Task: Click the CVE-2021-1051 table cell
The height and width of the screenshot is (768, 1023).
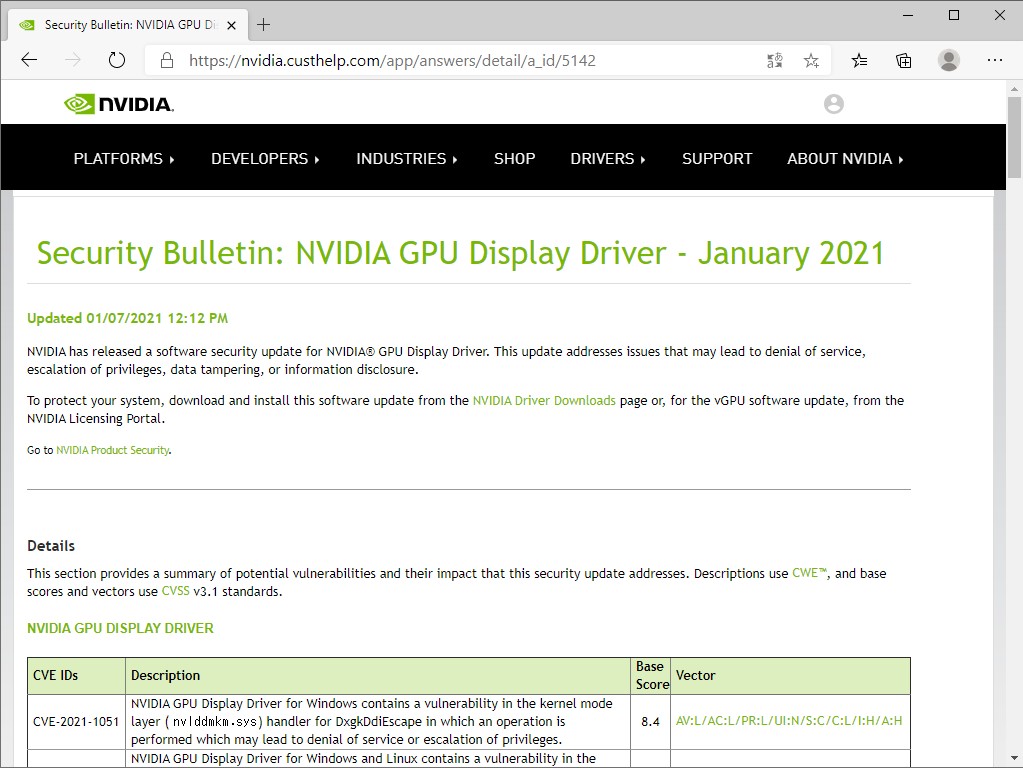Action: [76, 722]
